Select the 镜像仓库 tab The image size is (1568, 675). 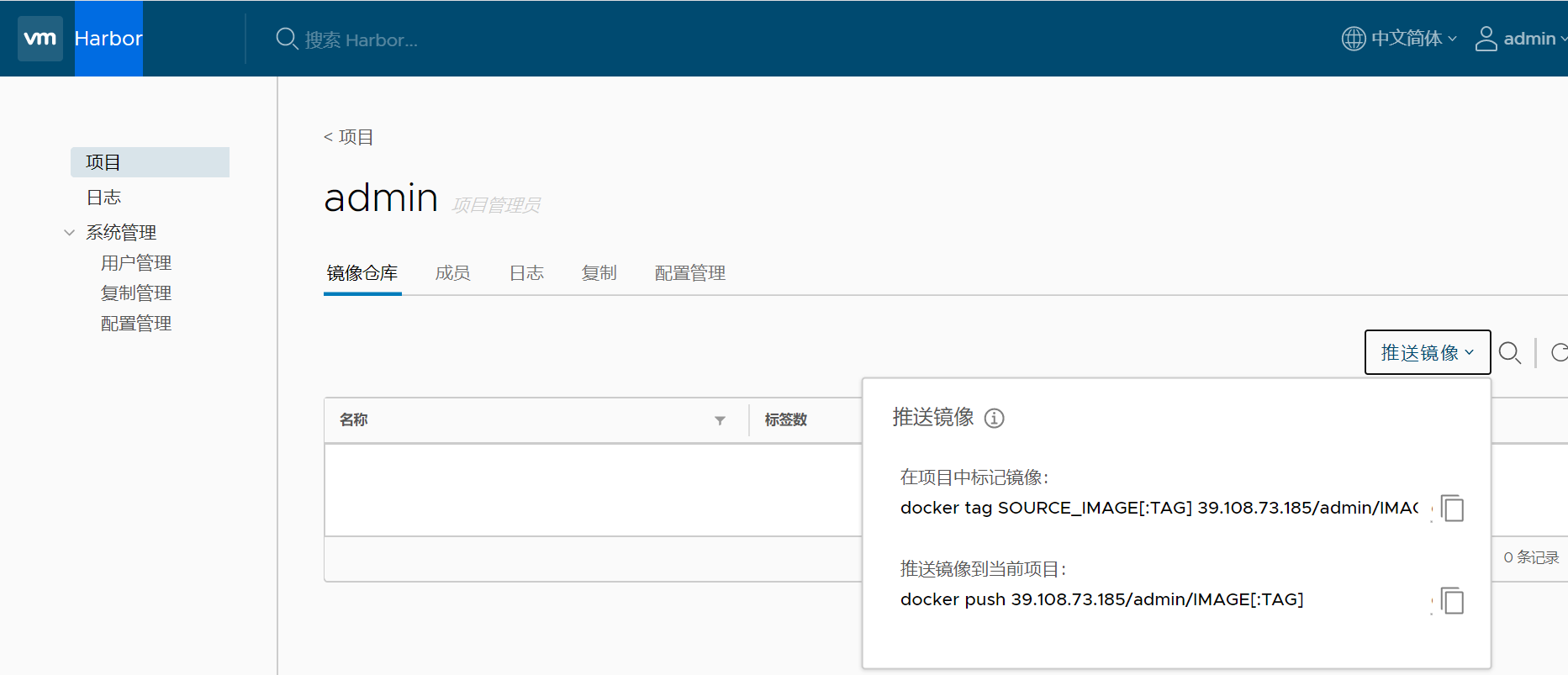[362, 273]
